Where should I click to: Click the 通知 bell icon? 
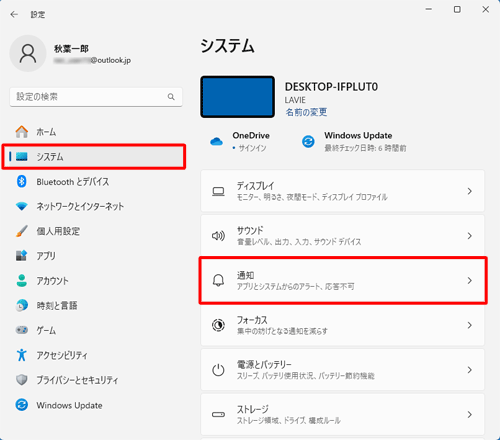point(218,281)
